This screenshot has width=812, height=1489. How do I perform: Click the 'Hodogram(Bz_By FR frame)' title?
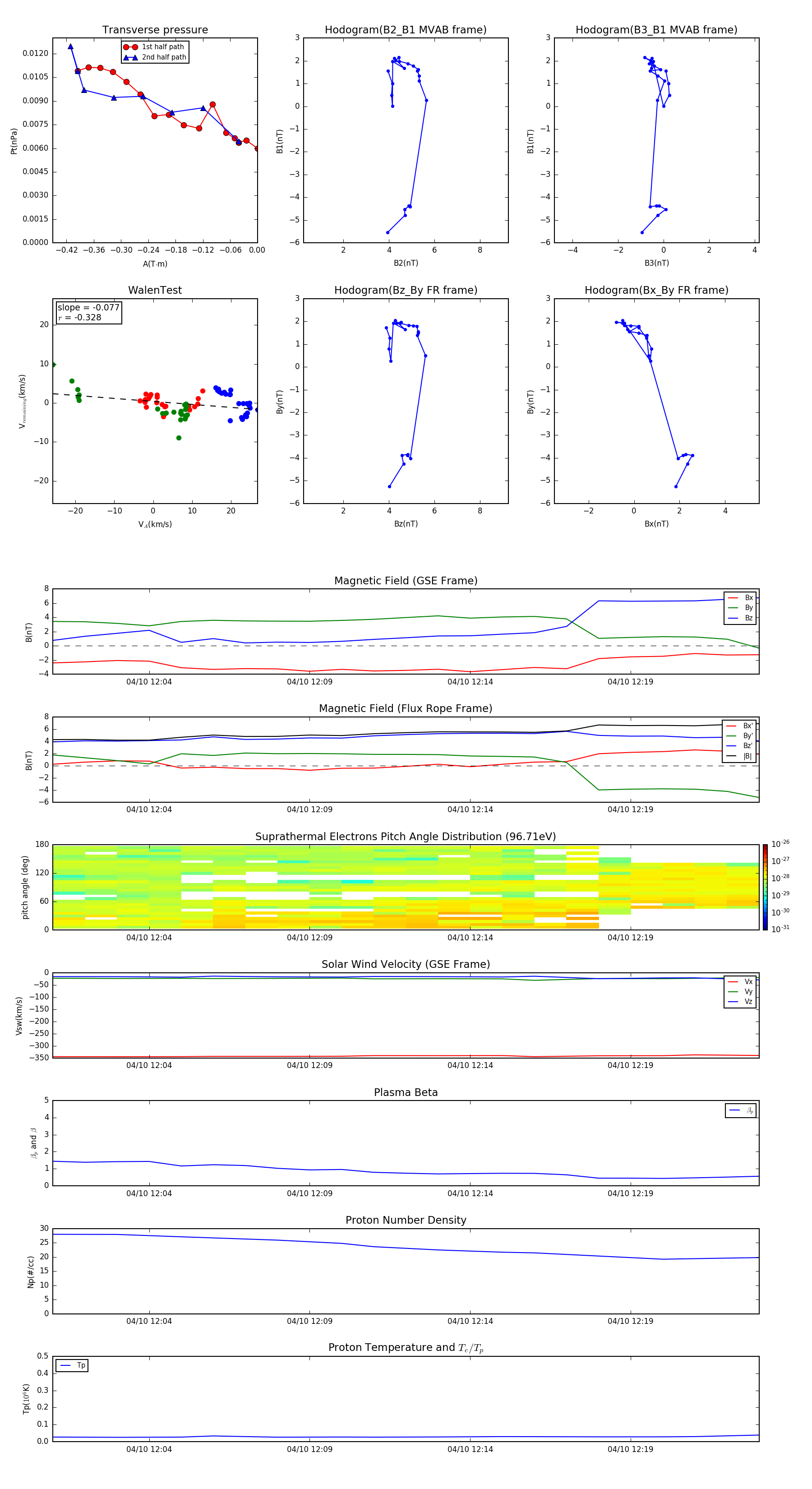pyautogui.click(x=406, y=290)
